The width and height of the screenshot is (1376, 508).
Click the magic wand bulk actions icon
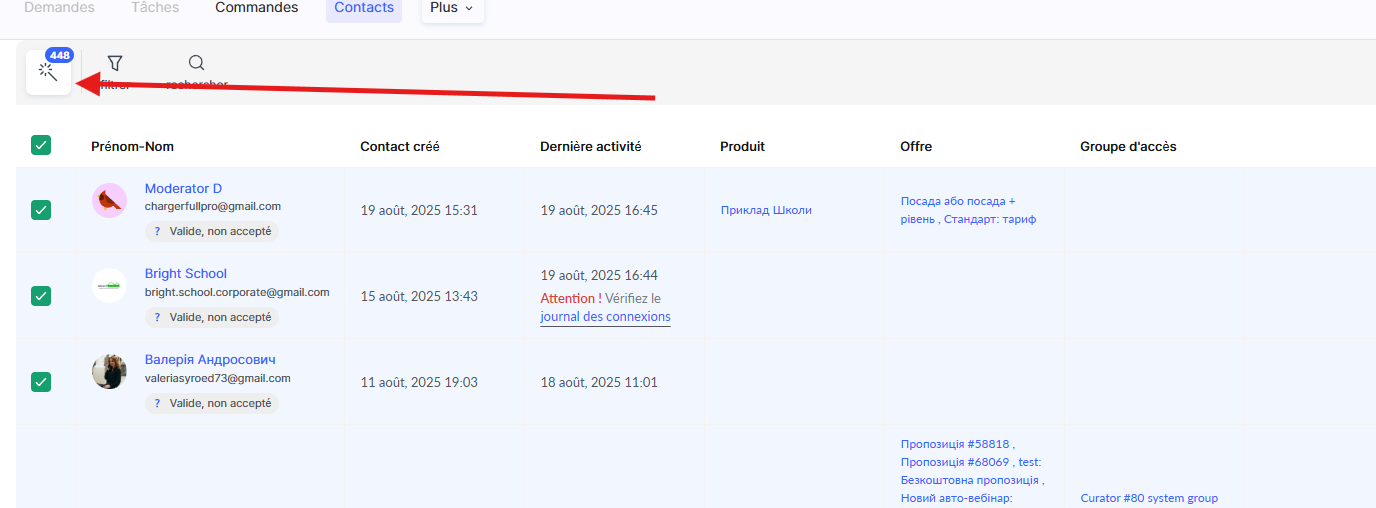[48, 73]
